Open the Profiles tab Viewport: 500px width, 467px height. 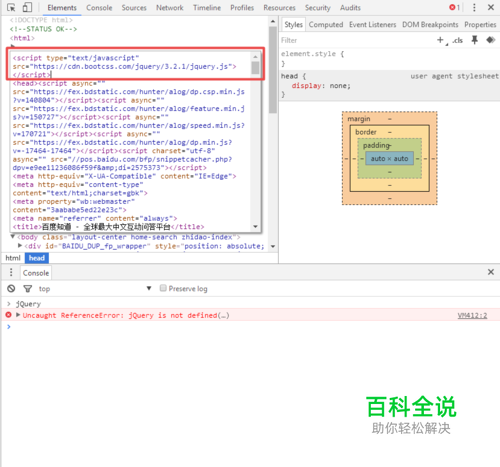pyautogui.click(x=242, y=8)
